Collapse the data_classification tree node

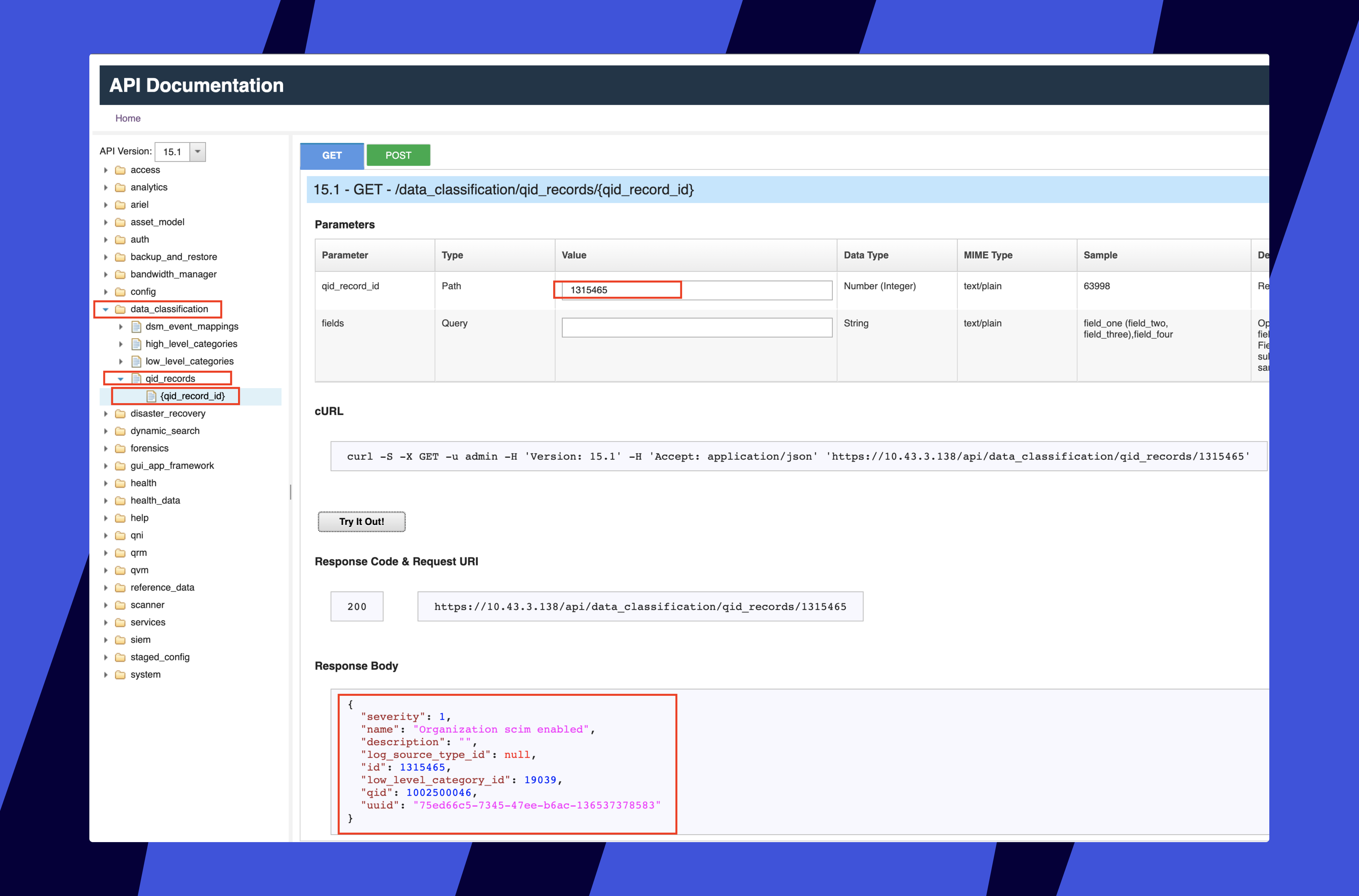pos(106,309)
